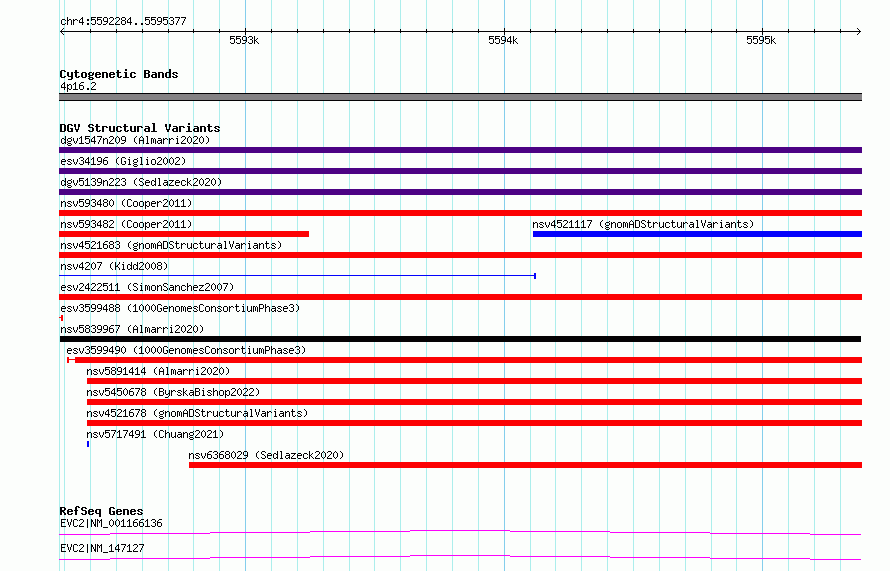
Task: Open the EVC2|NM_001166136 gene label
Action: click(111, 523)
